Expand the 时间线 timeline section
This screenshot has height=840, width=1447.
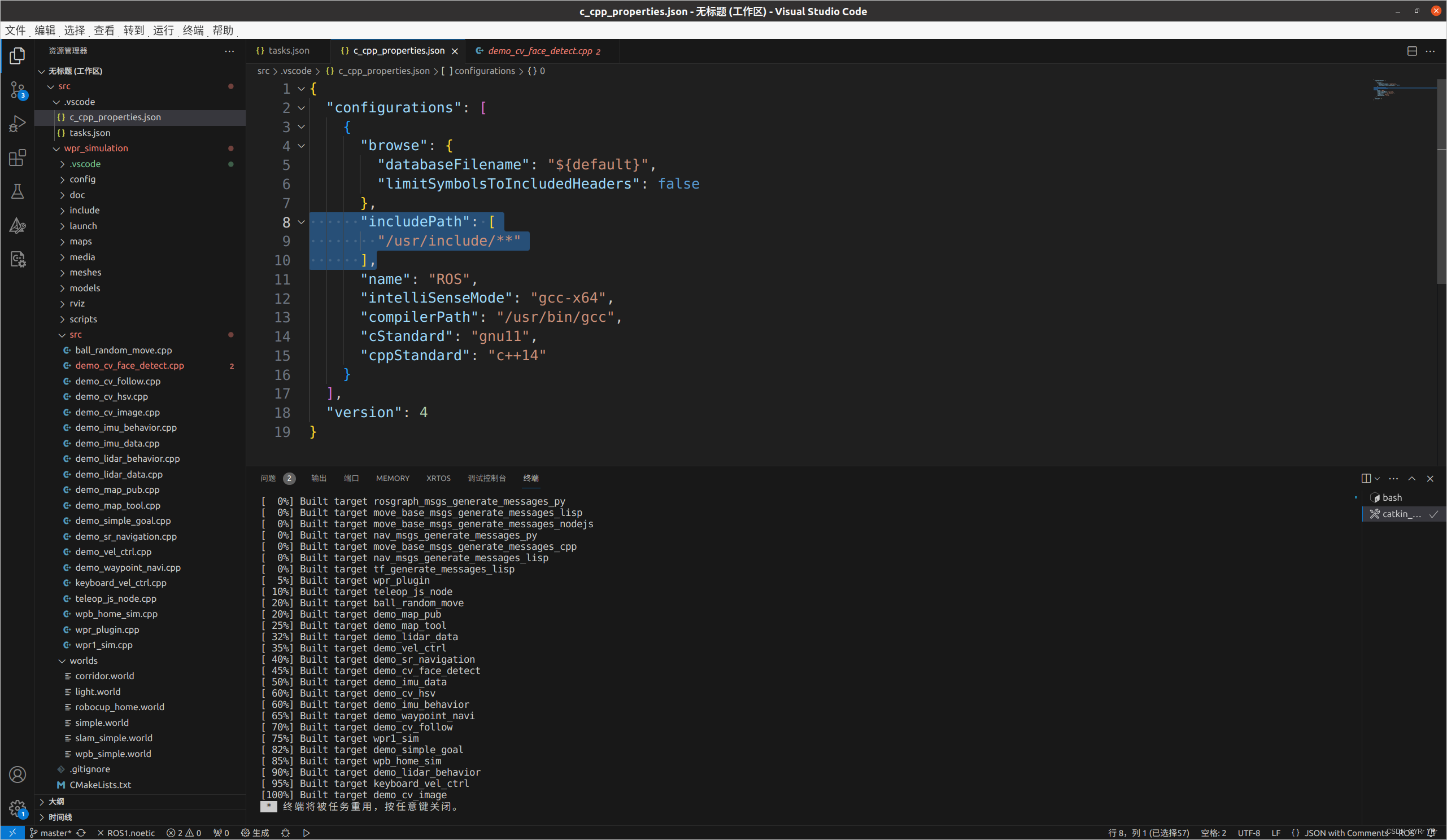(140, 817)
